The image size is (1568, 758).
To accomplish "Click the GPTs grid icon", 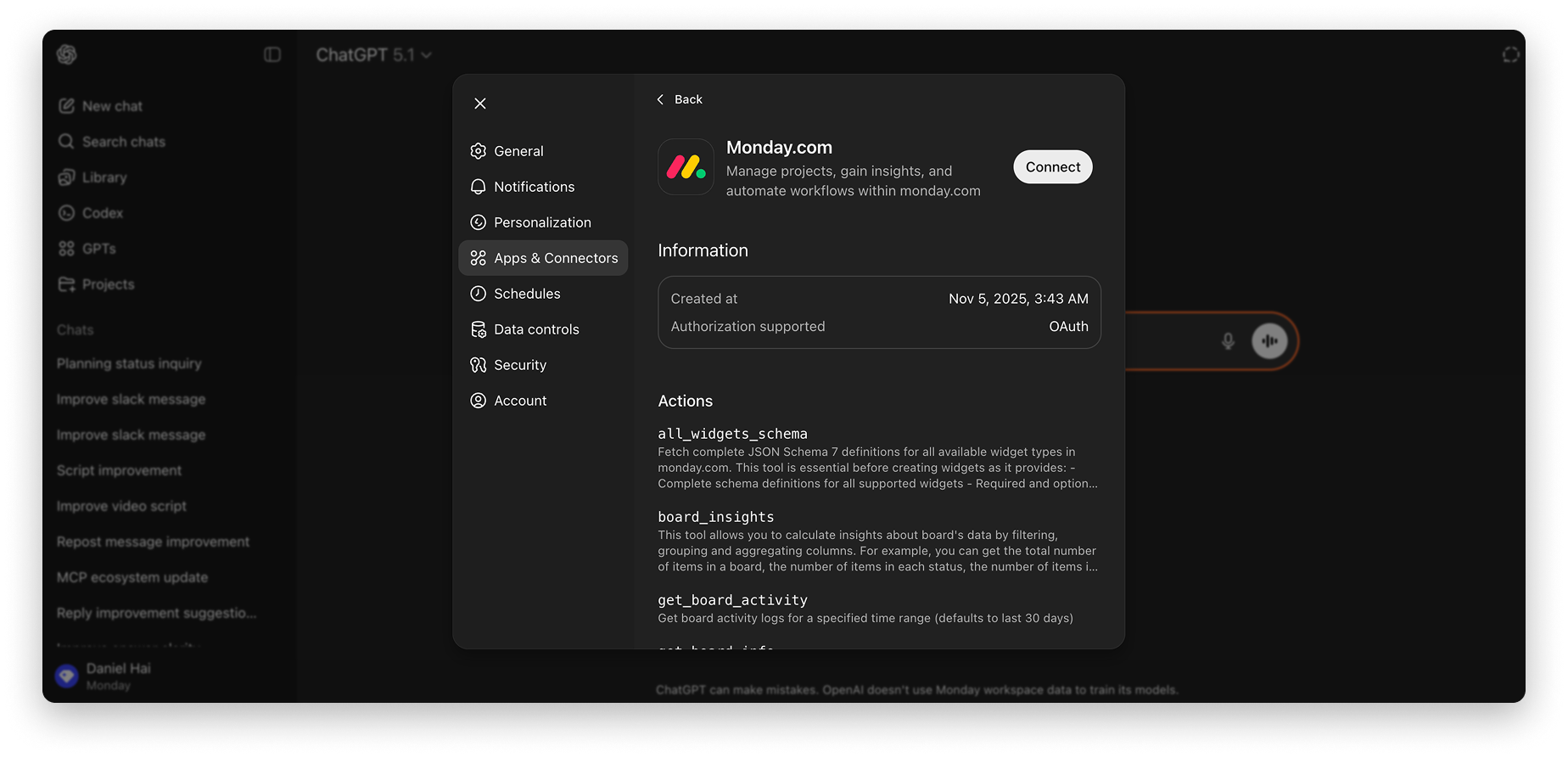I will coord(66,249).
